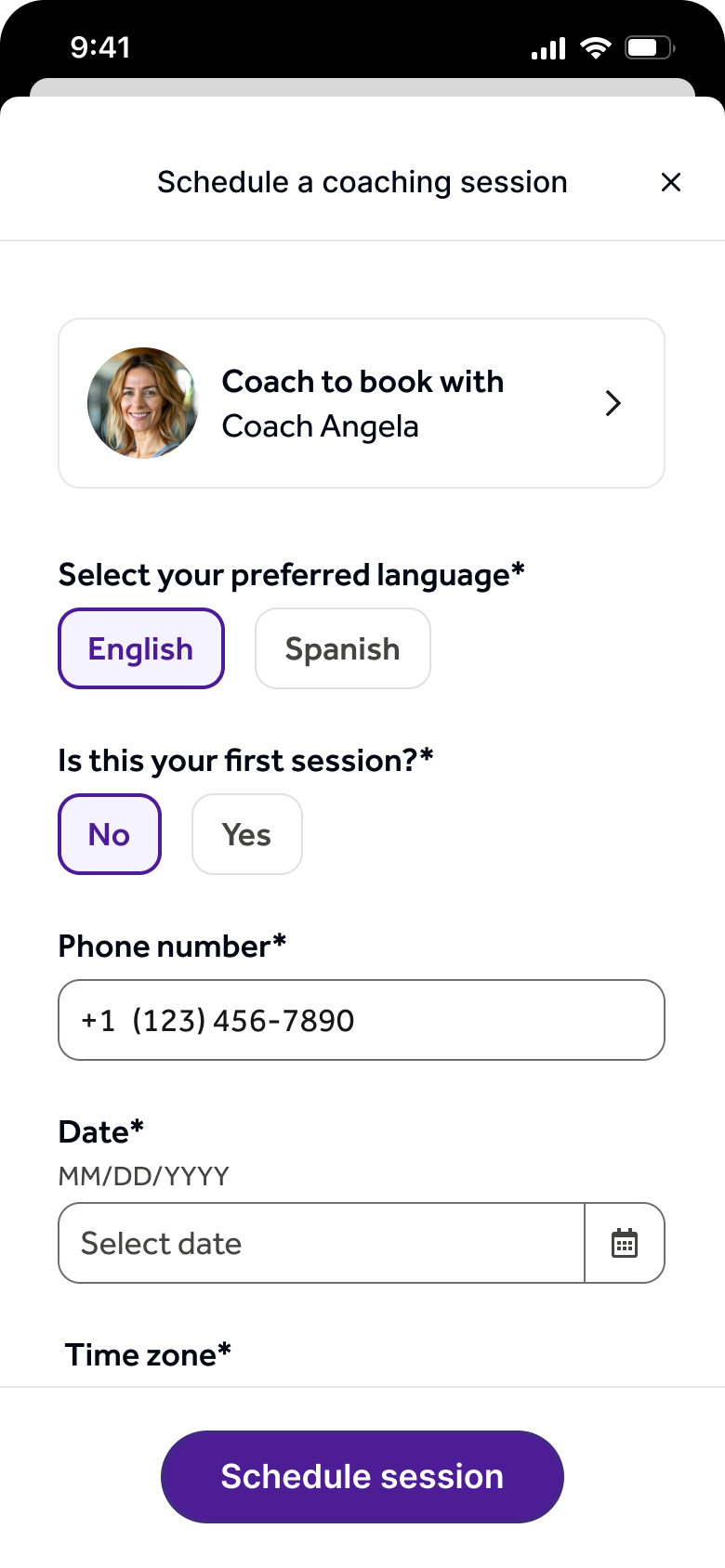Select Yes for first session question
The image size is (725, 1568).
coord(246,834)
